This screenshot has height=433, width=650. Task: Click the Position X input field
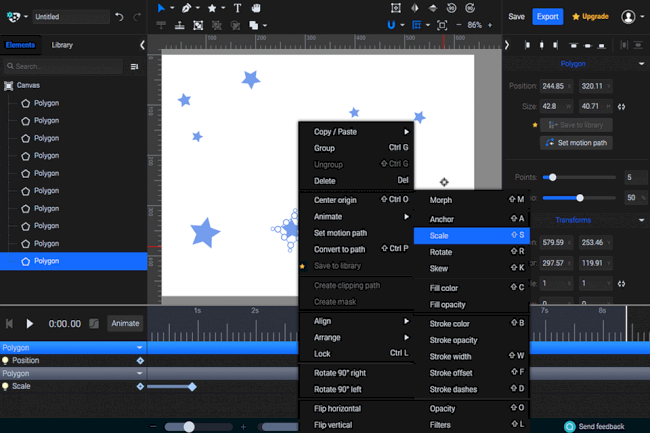coord(555,86)
